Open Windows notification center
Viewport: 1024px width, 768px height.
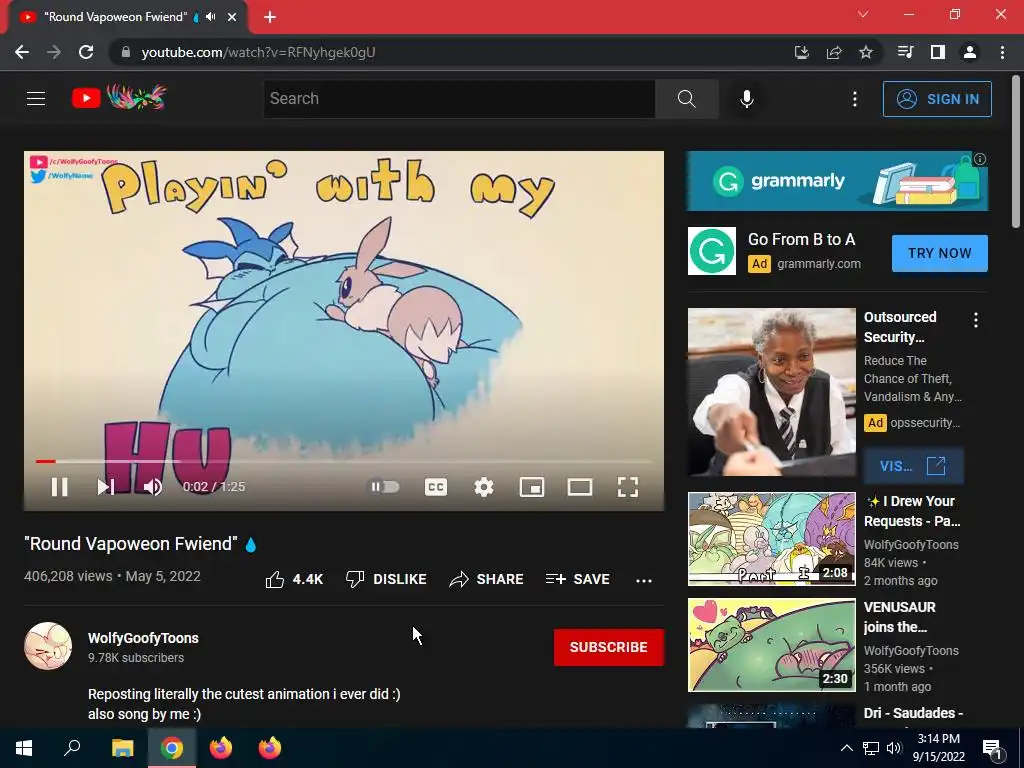(992, 748)
